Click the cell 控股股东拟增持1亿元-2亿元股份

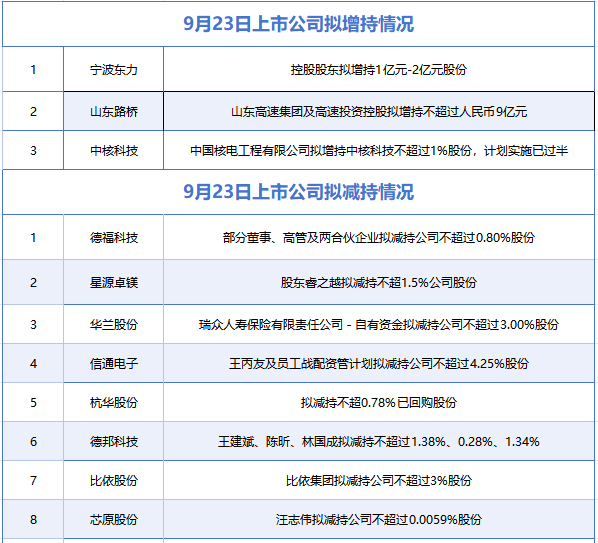coord(379,69)
